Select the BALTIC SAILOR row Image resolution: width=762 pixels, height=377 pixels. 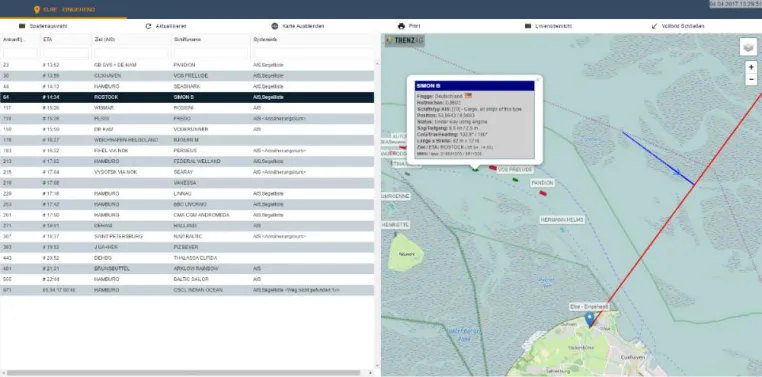(187, 279)
